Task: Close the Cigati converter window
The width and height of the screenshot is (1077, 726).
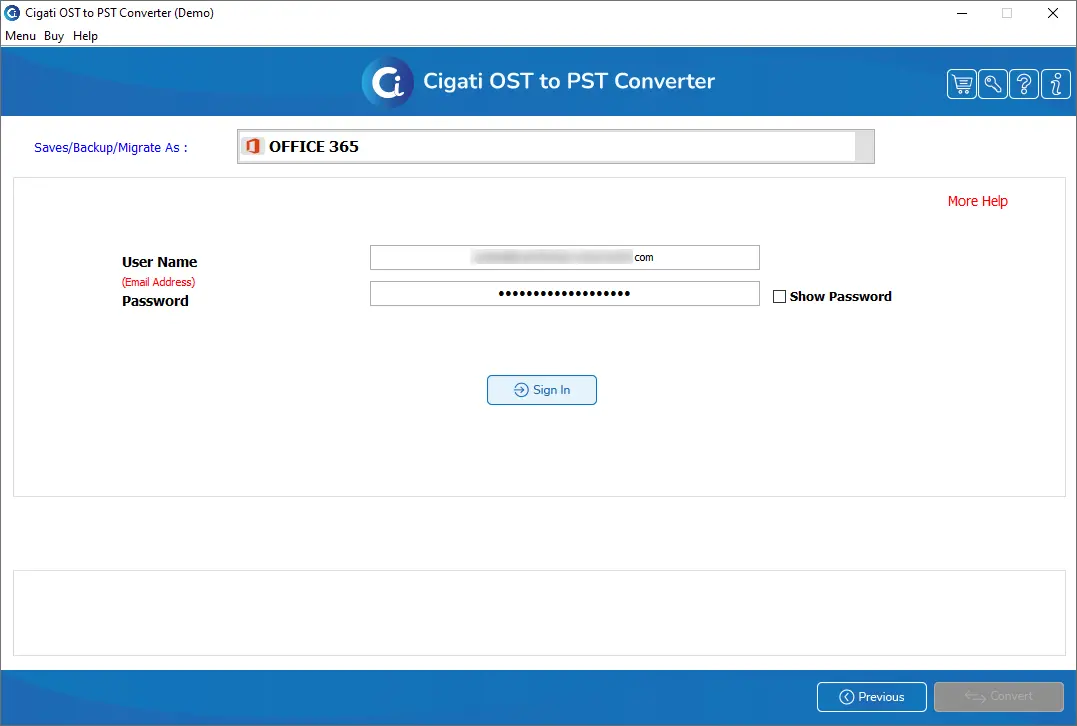Action: [1052, 13]
